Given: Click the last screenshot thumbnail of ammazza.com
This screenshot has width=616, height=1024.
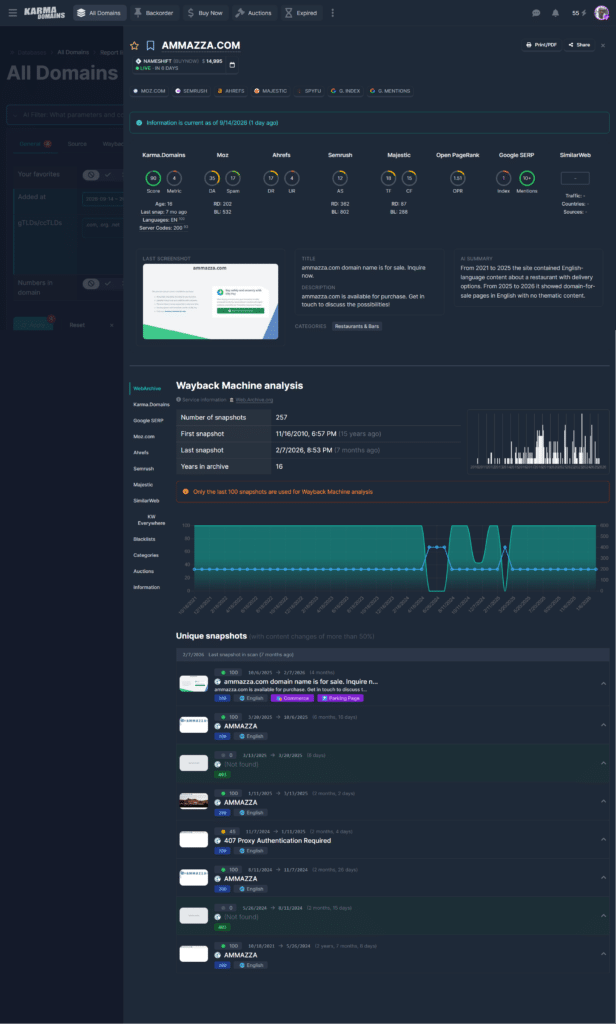Looking at the screenshot, I should [210, 301].
